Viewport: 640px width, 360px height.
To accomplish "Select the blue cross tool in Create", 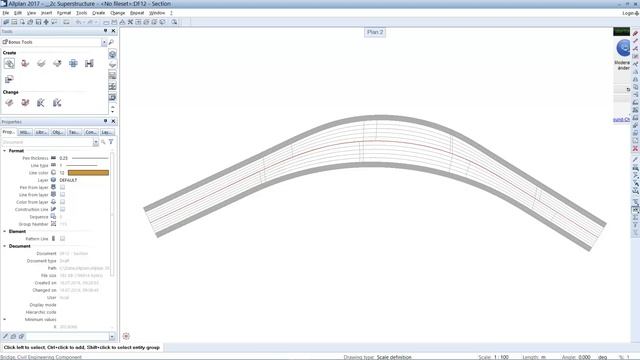I will tap(73, 63).
